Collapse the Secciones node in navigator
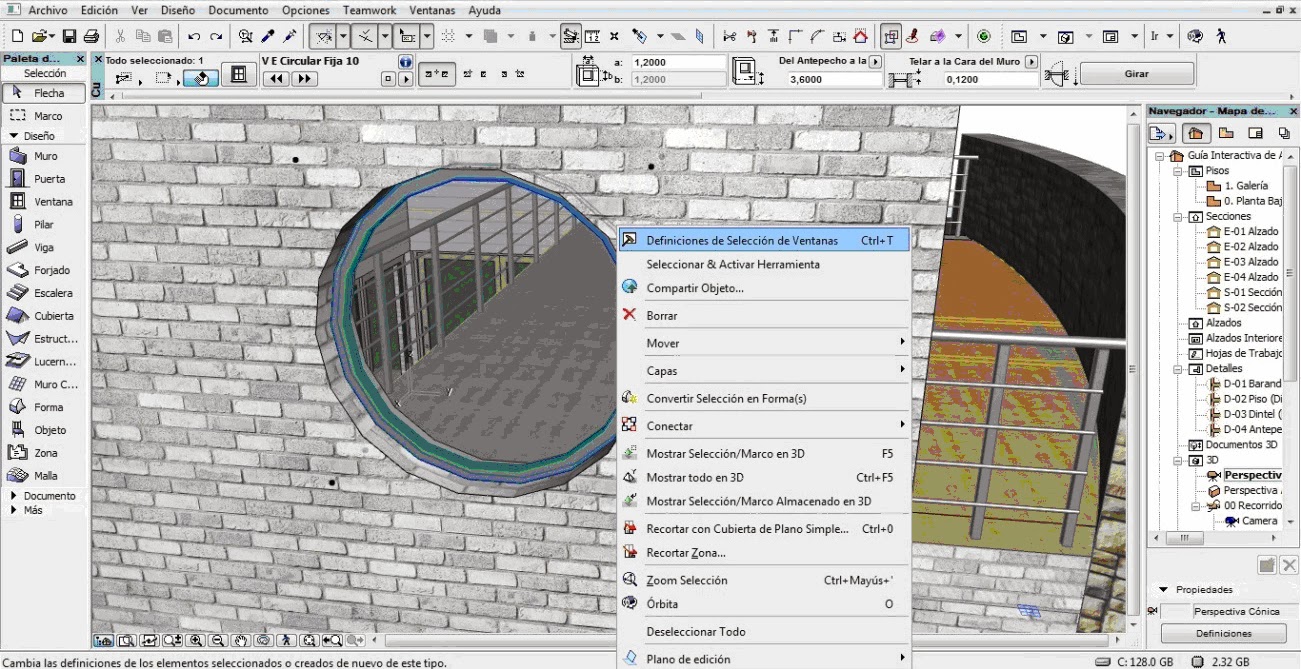Image resolution: width=1301 pixels, height=669 pixels. tap(1177, 216)
